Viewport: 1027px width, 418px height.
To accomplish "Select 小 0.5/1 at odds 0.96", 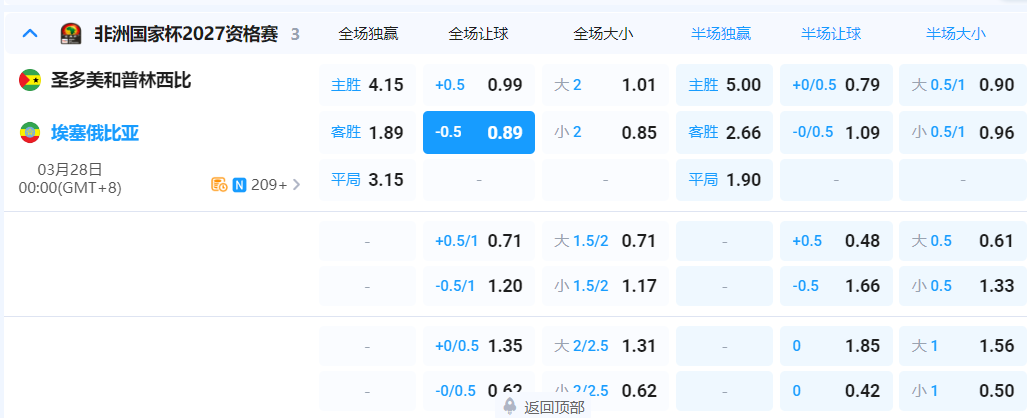I will [x=963, y=132].
